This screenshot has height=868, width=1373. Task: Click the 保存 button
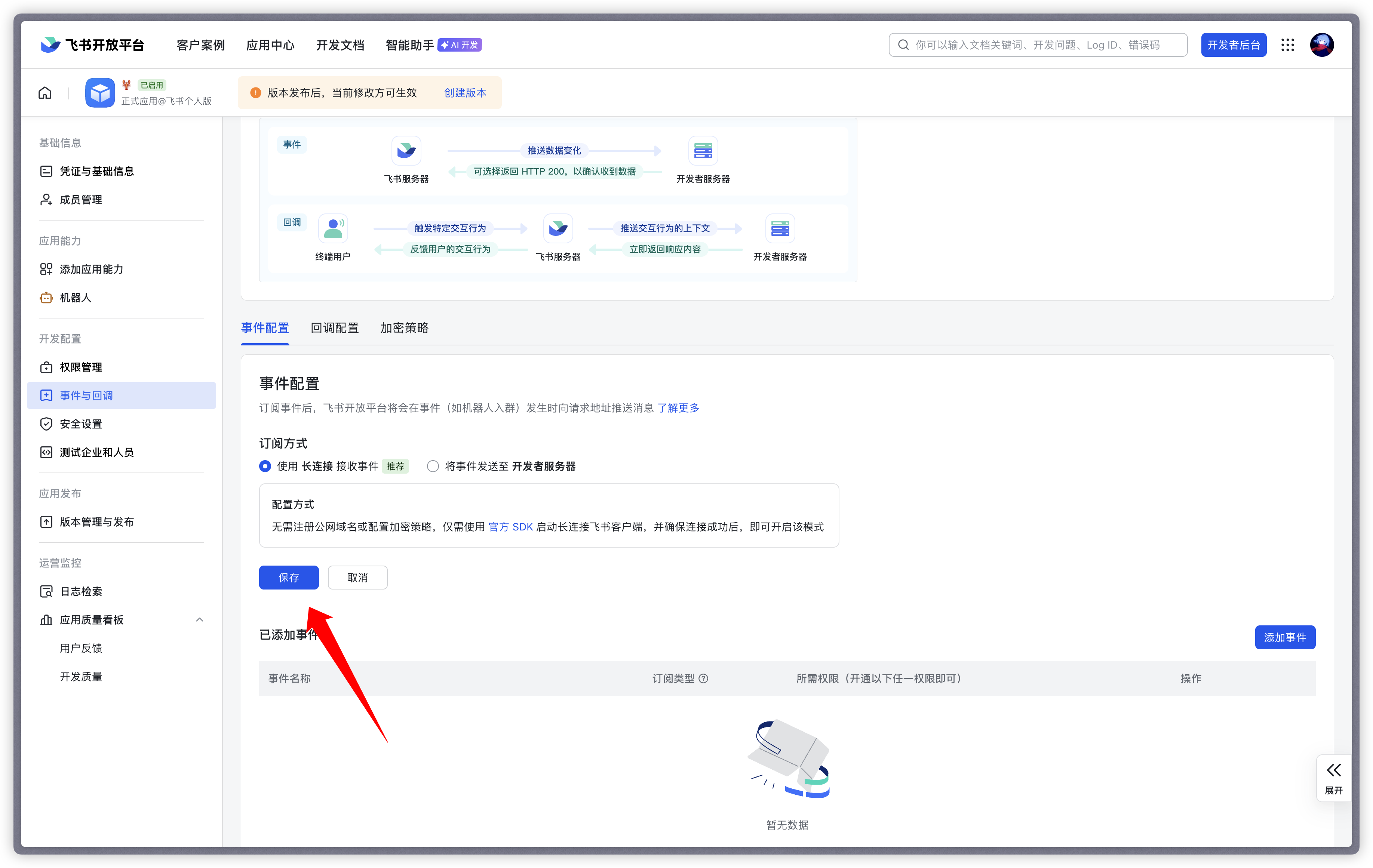(289, 577)
